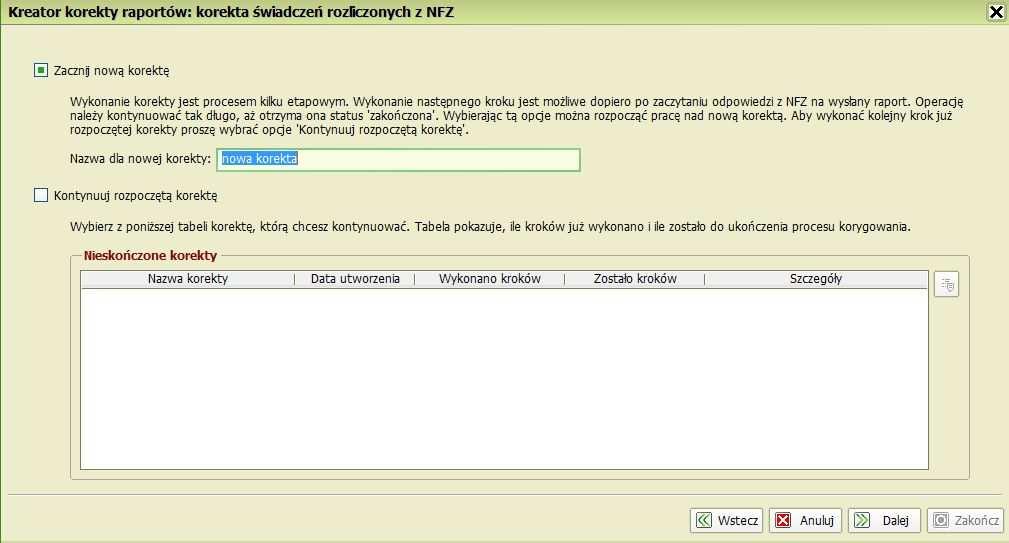Tick the 'Kontynuuj rozpoczętą korektę' checkbox
This screenshot has width=1009, height=543.
coord(41,195)
